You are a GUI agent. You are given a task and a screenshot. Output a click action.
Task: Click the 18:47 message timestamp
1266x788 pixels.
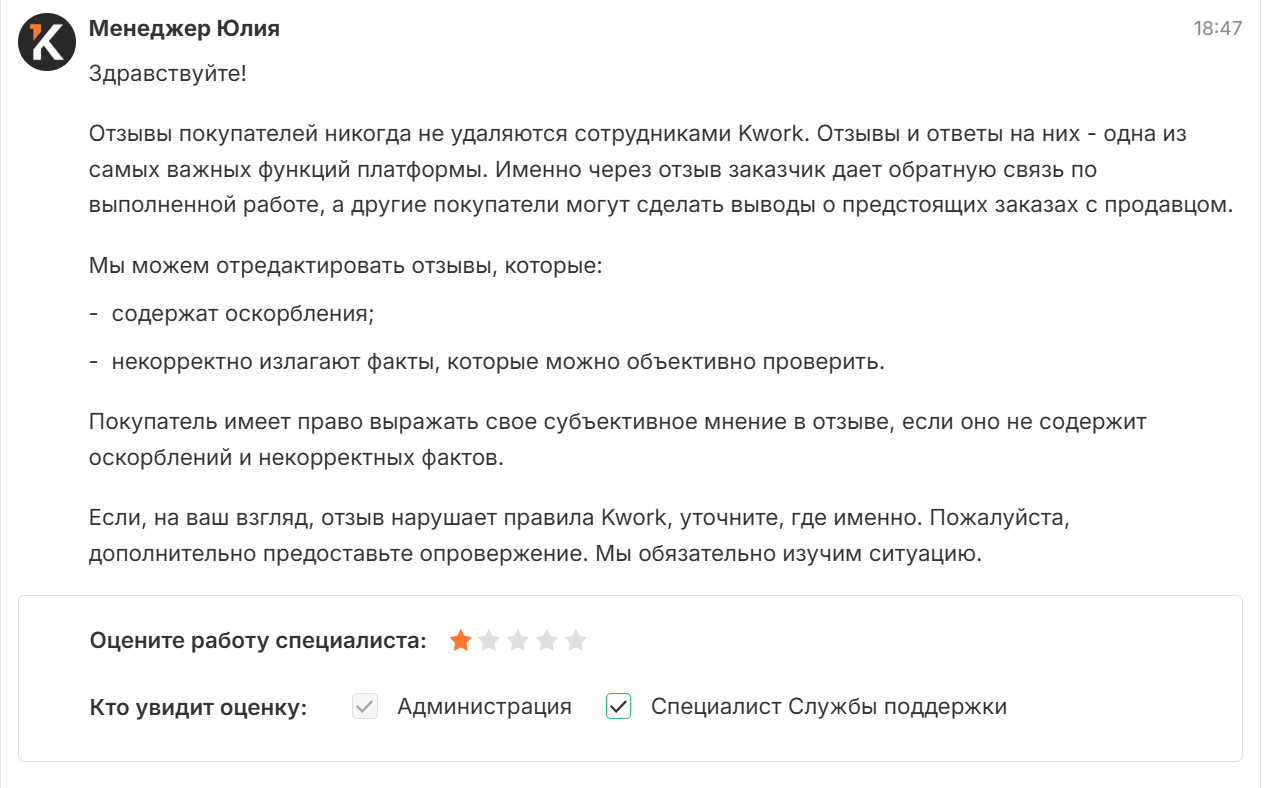click(x=1217, y=29)
